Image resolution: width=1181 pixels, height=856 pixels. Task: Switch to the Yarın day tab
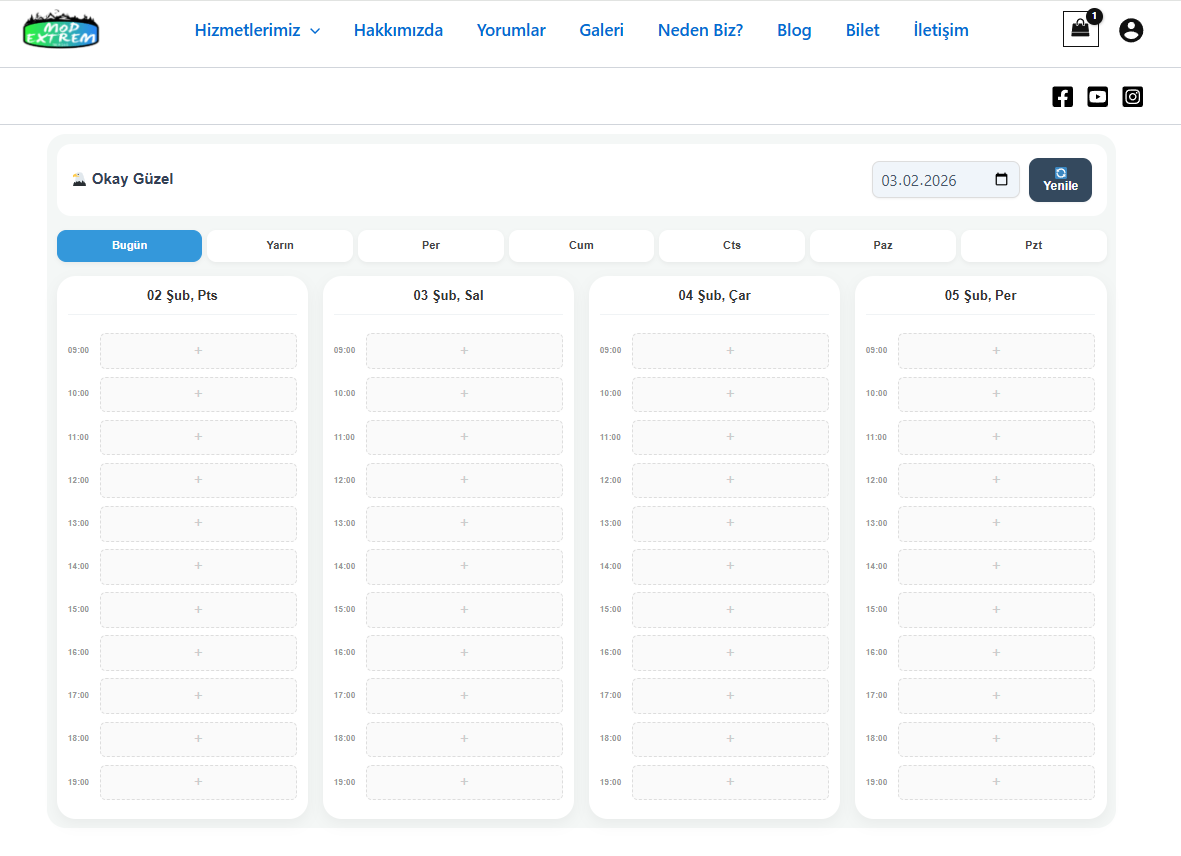(280, 246)
